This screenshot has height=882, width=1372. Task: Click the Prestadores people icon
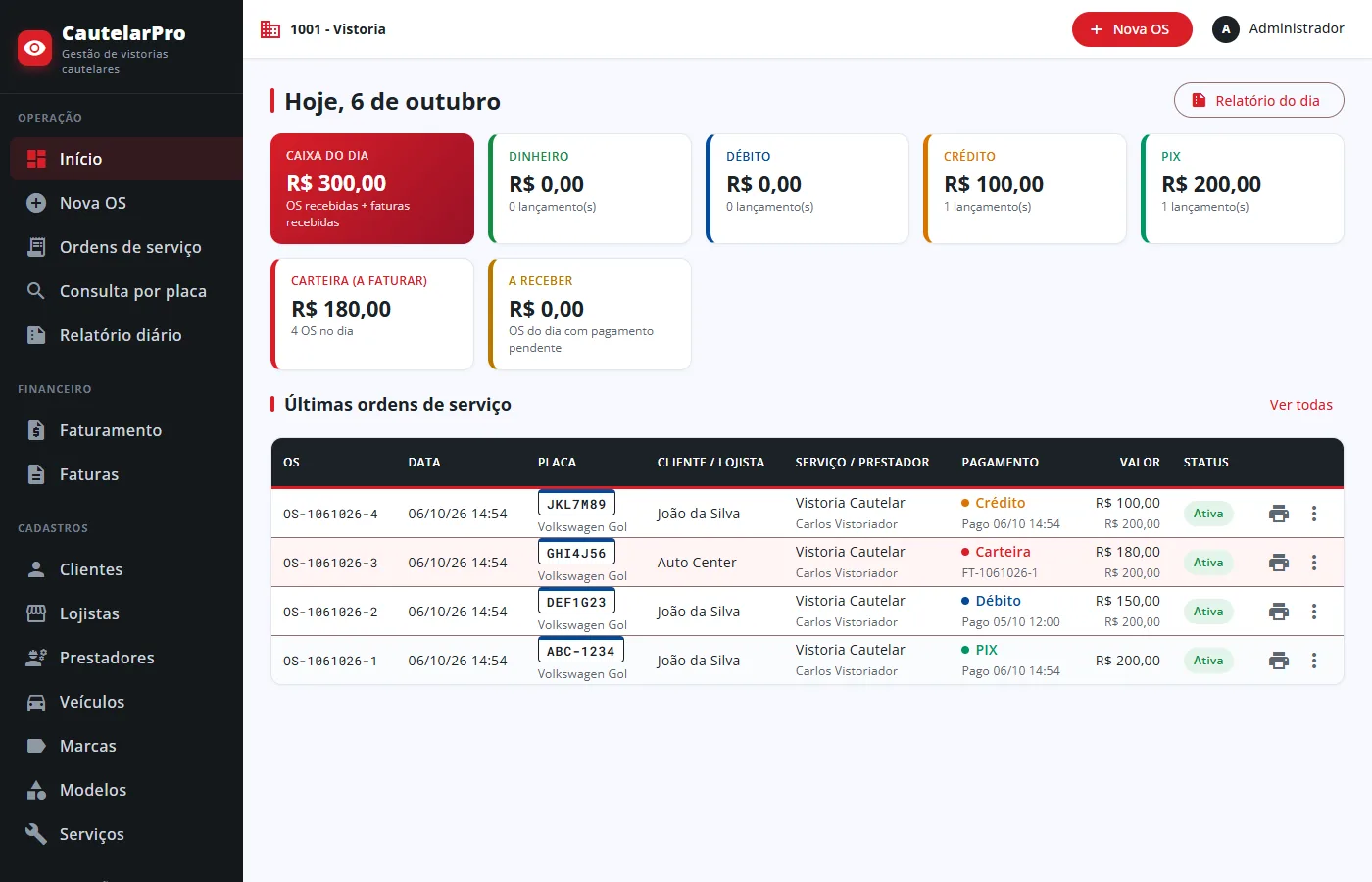point(36,658)
